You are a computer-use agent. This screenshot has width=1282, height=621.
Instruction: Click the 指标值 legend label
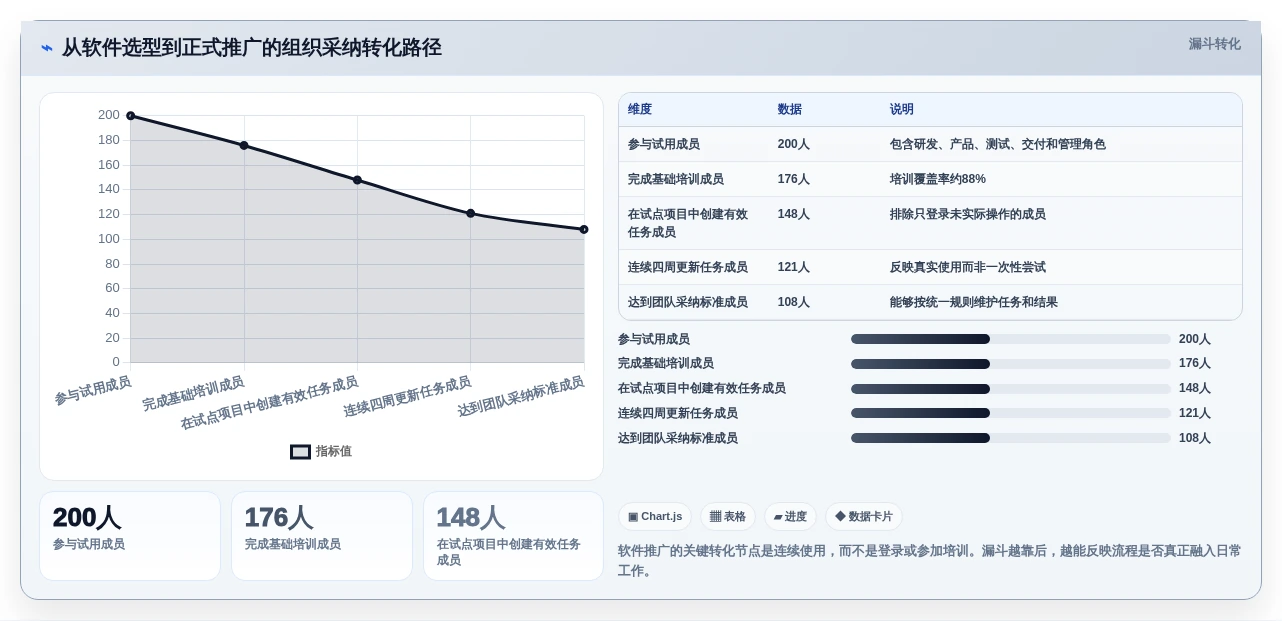tap(334, 452)
